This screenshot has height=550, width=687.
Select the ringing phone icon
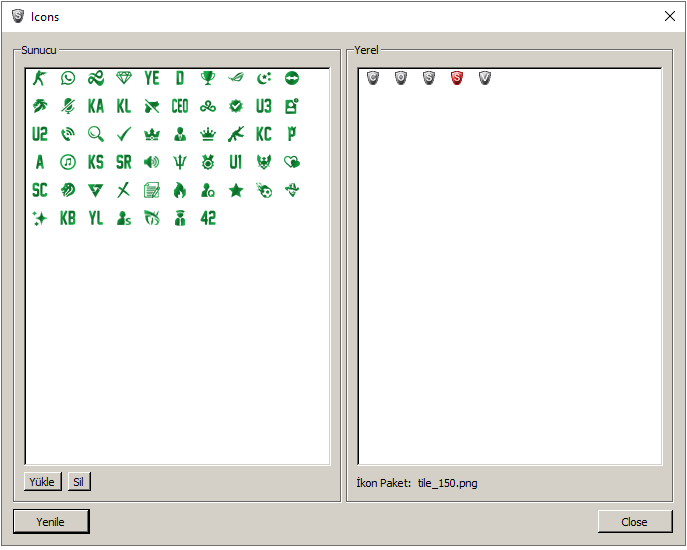click(x=67, y=135)
